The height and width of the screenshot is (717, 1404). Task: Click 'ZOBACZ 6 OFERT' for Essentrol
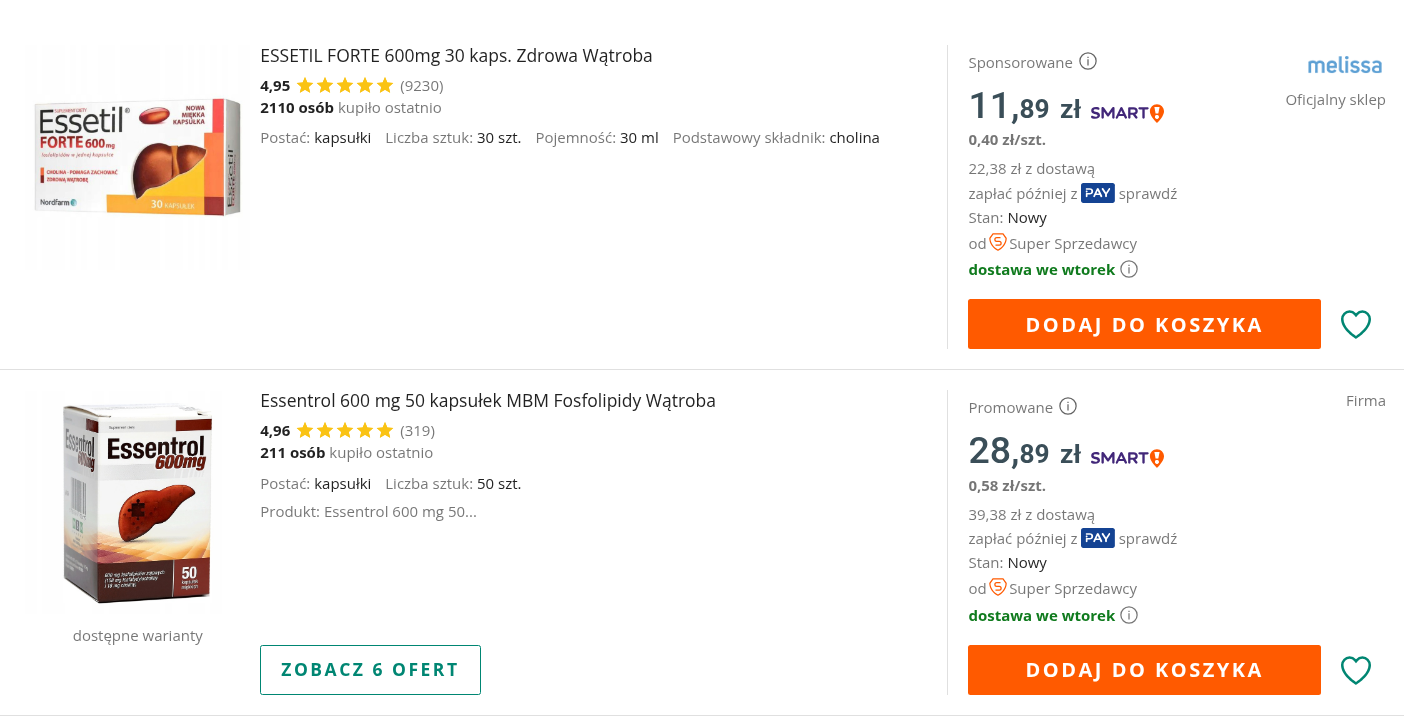point(370,670)
